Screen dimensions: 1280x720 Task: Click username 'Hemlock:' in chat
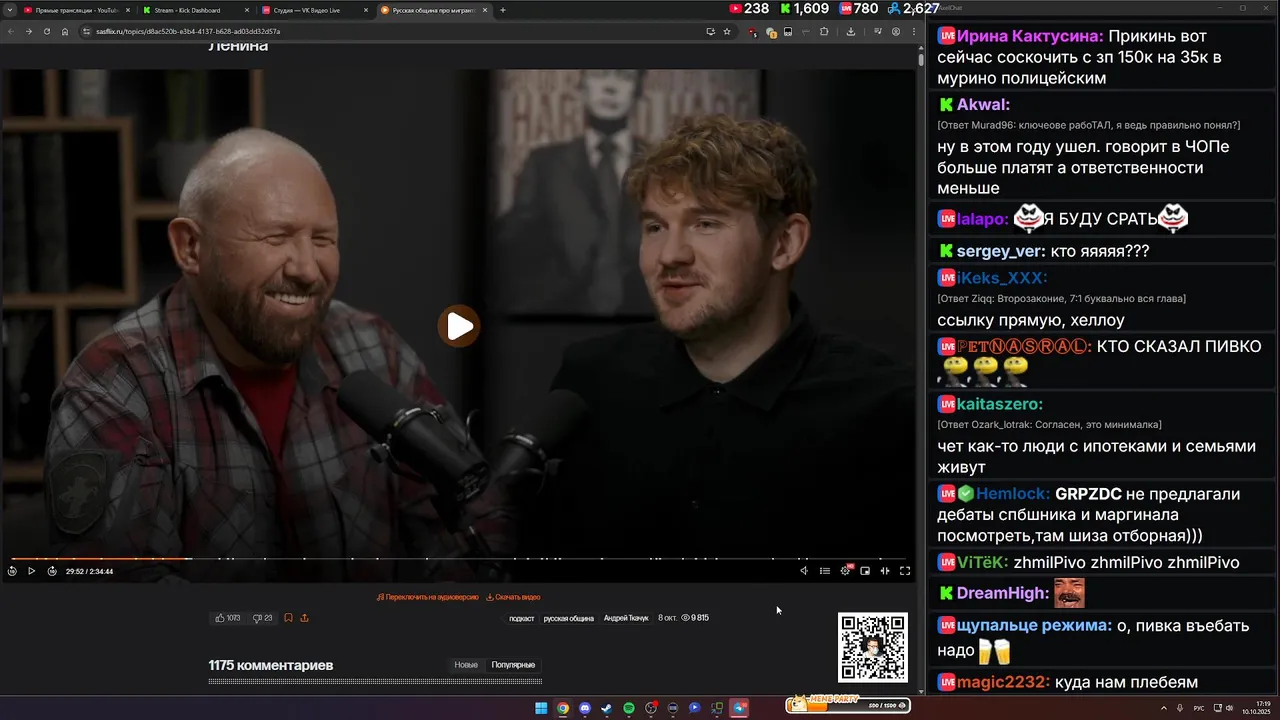(1013, 494)
